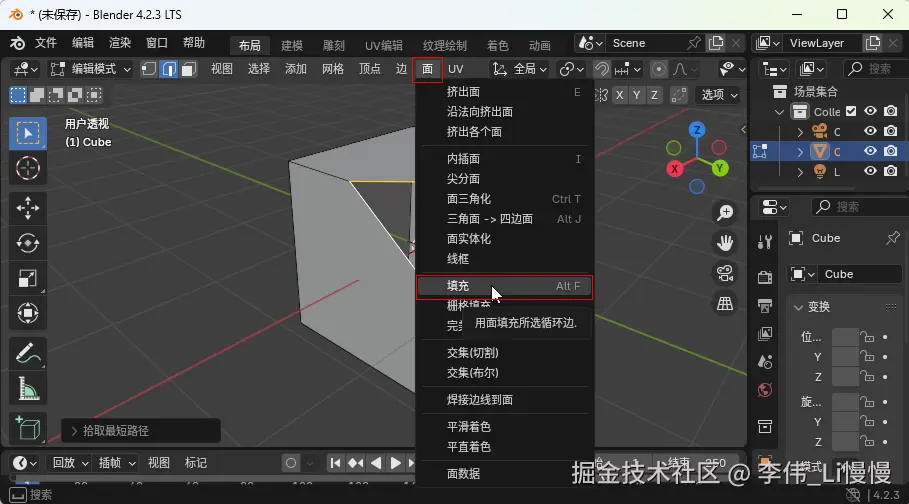
Task: Open the World properties tab
Action: (765, 390)
